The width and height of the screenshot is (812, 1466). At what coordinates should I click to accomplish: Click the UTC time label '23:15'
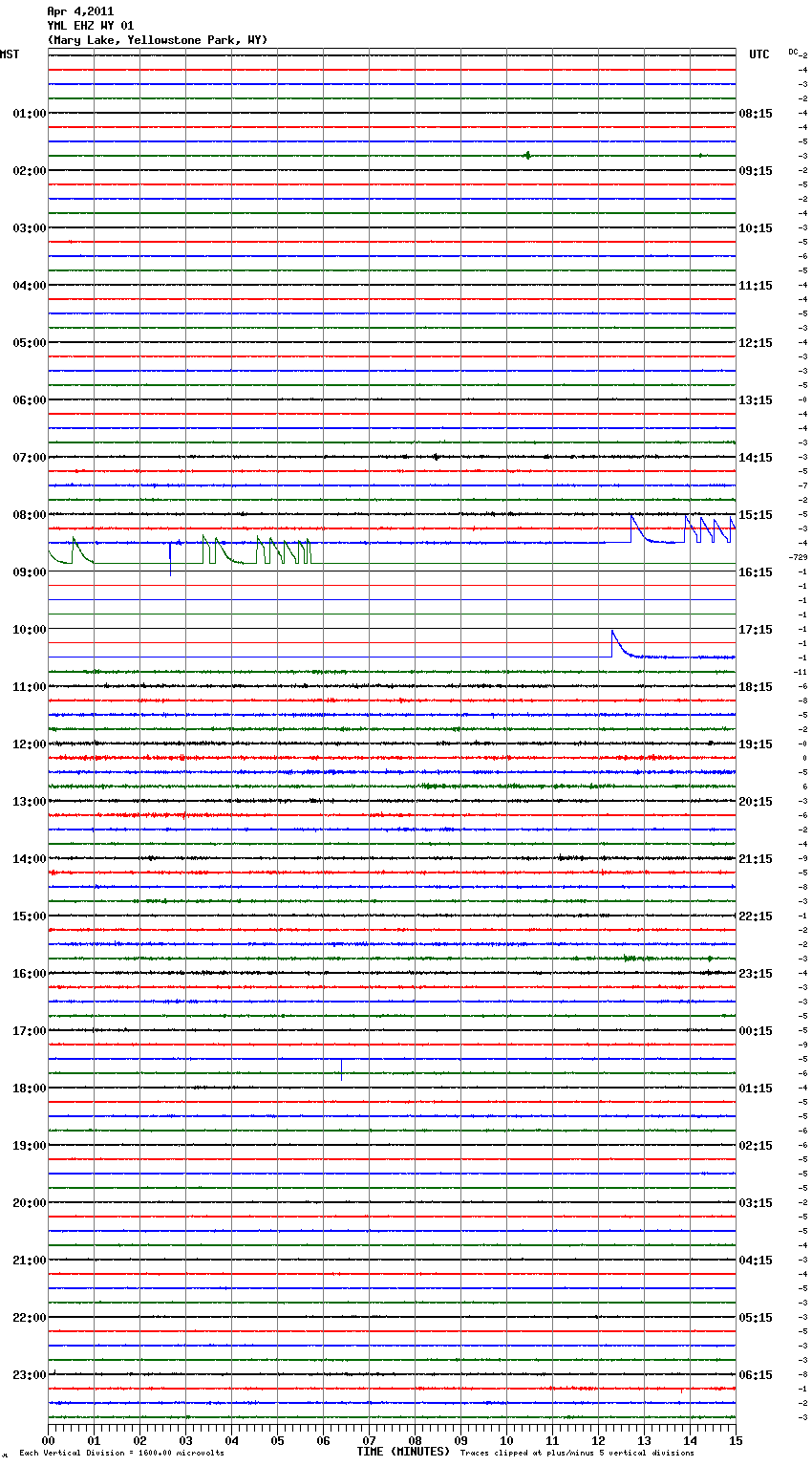click(x=756, y=974)
